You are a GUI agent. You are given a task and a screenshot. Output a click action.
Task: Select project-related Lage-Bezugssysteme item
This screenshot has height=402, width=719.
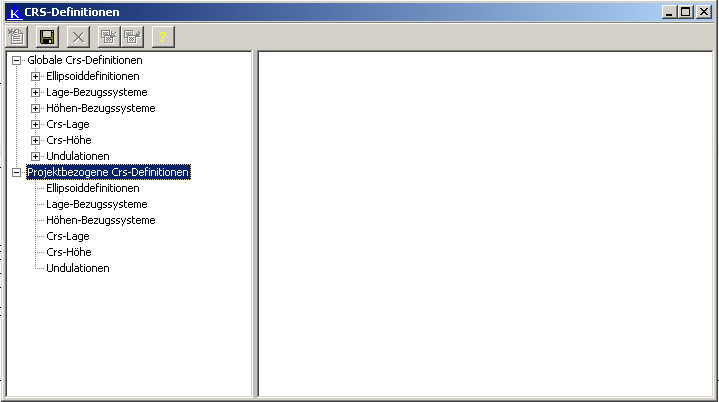[97, 204]
